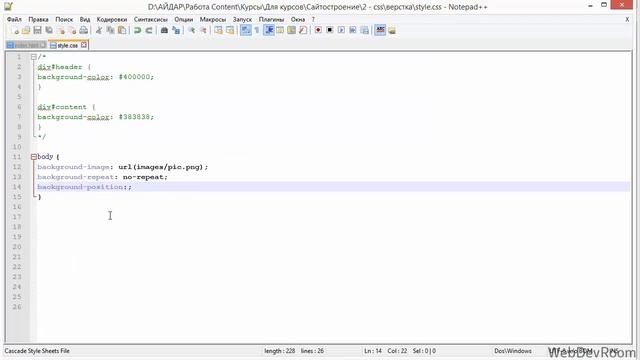
Task: Save the file with the floppy icon
Action: (38, 30)
